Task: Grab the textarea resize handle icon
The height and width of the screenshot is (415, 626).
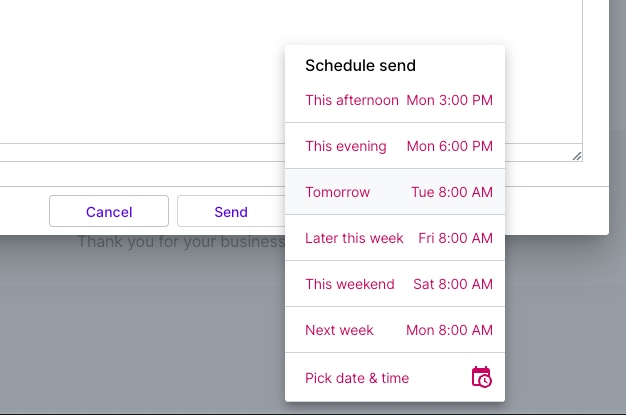Action: tap(577, 156)
